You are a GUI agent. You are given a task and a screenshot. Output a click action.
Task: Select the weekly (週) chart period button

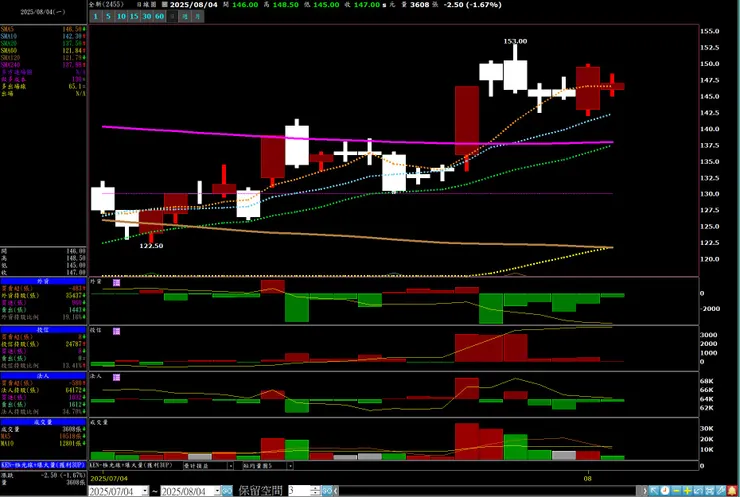pyautogui.click(x=185, y=17)
